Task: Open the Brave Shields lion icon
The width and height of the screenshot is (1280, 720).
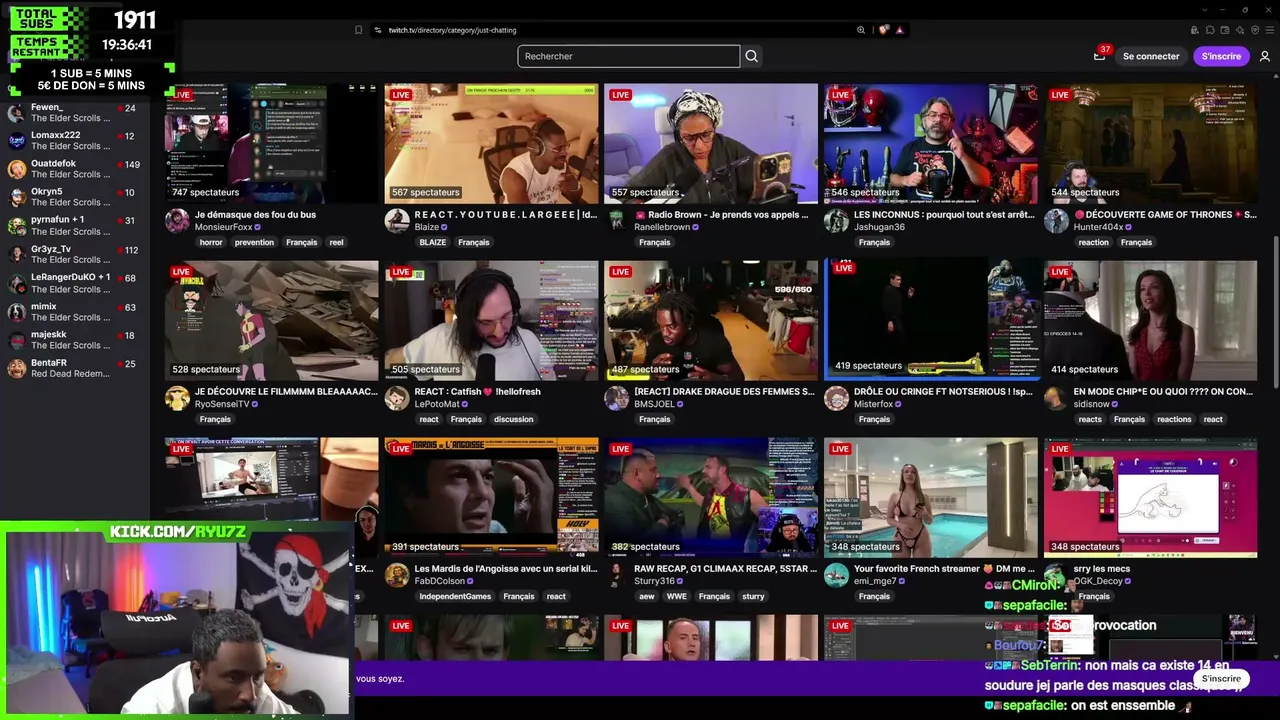Action: (x=884, y=30)
